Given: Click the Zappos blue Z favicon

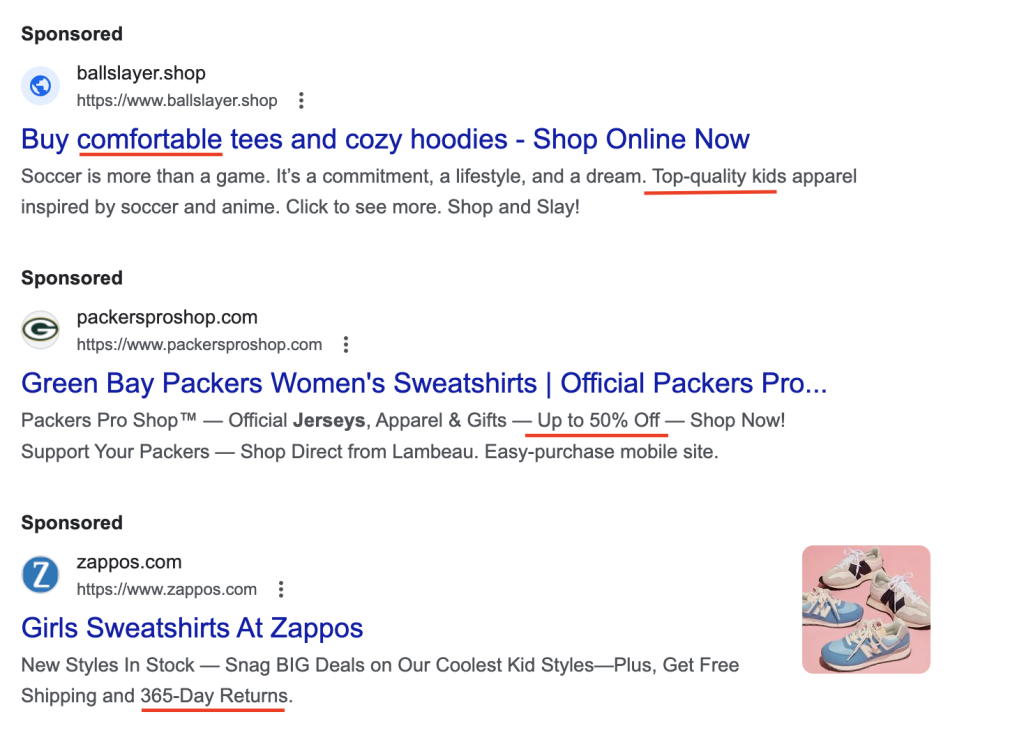Looking at the screenshot, I should [x=41, y=575].
